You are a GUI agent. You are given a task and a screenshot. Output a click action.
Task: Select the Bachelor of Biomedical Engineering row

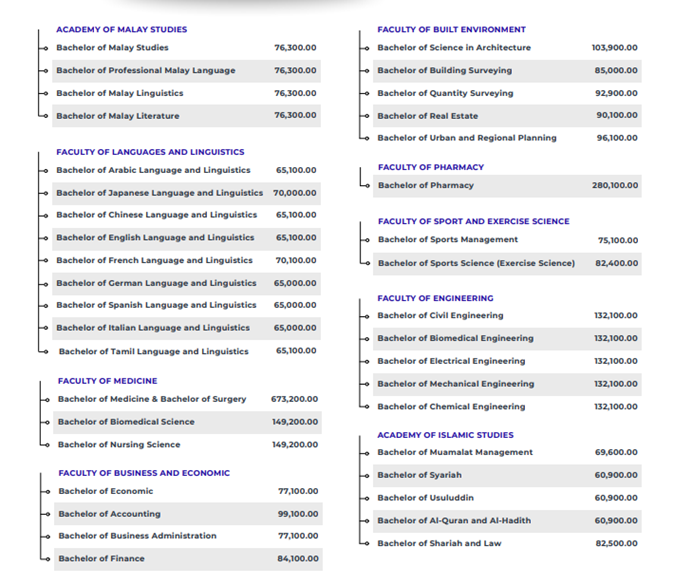[507, 338]
